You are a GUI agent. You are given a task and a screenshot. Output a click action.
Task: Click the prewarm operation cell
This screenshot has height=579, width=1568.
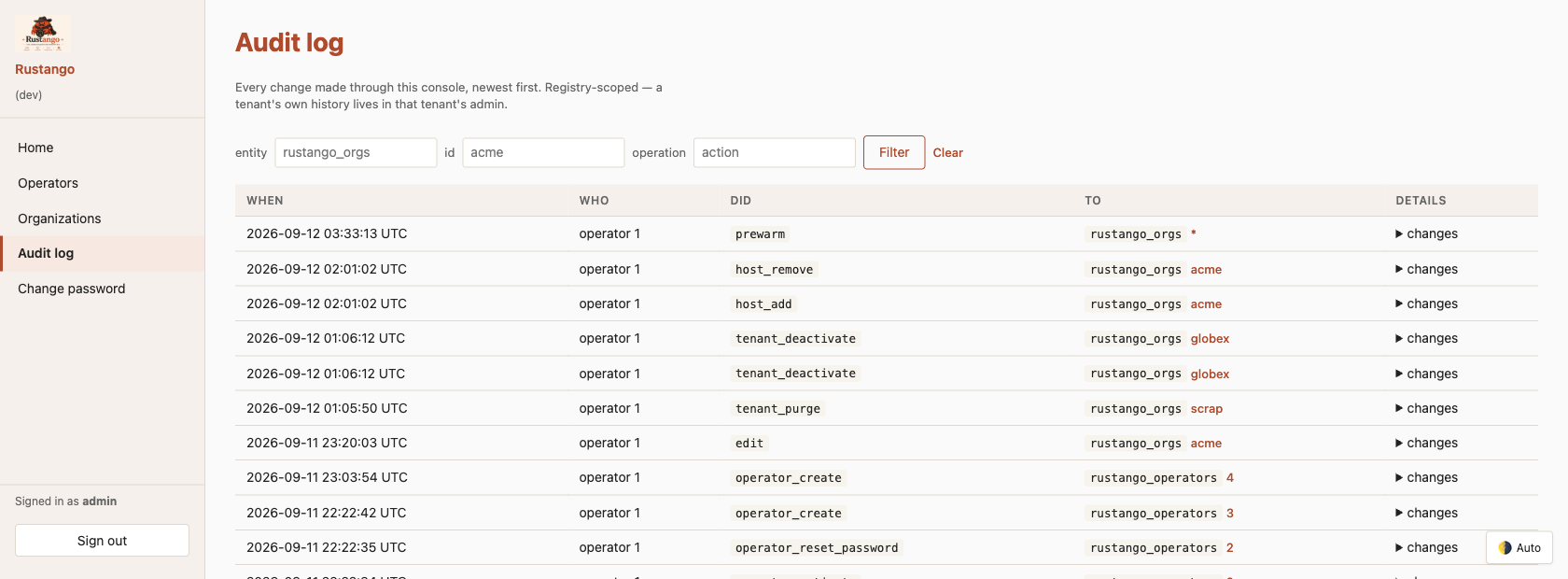click(x=760, y=234)
